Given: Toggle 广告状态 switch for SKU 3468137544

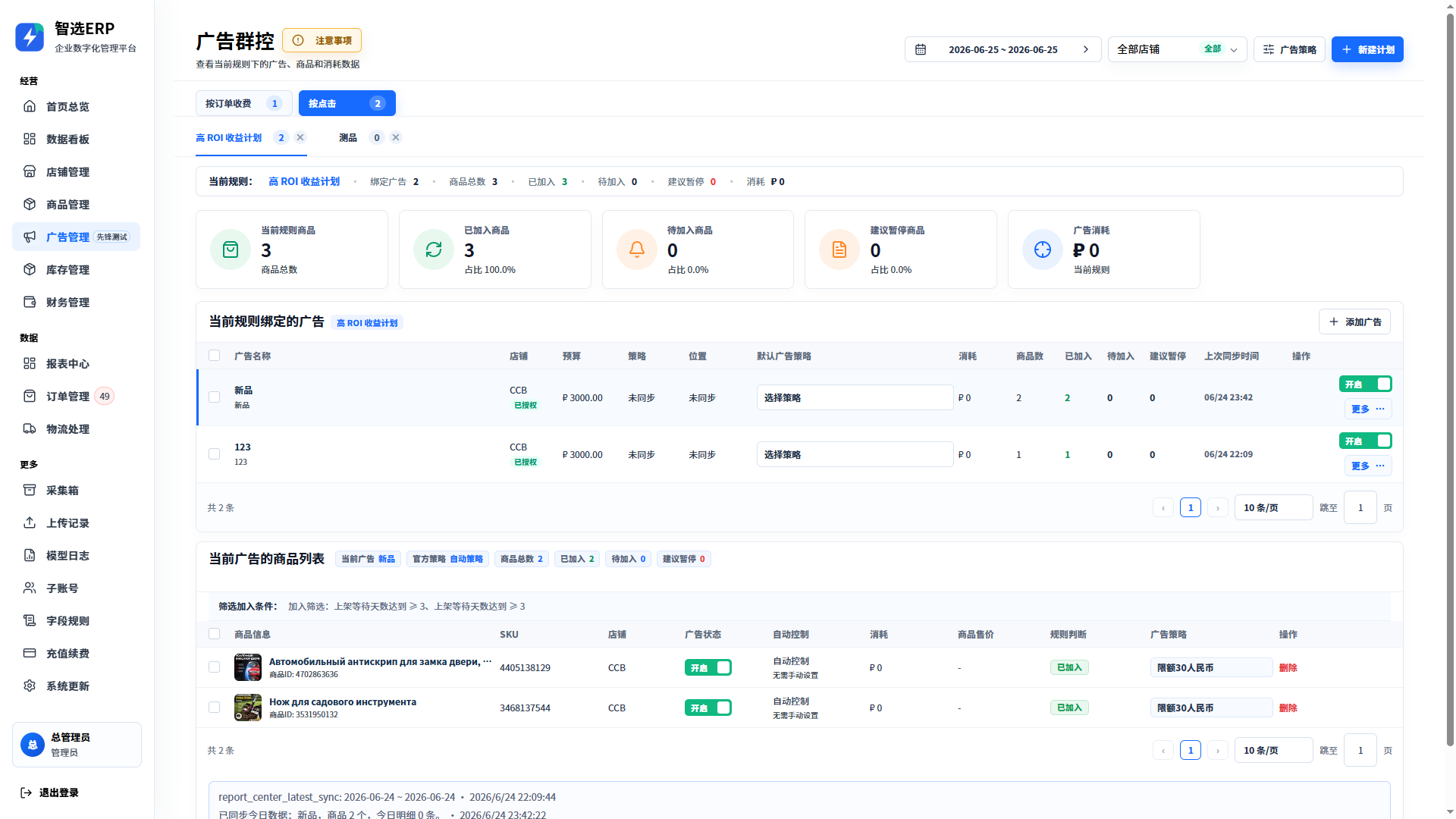Looking at the screenshot, I should click(x=708, y=708).
